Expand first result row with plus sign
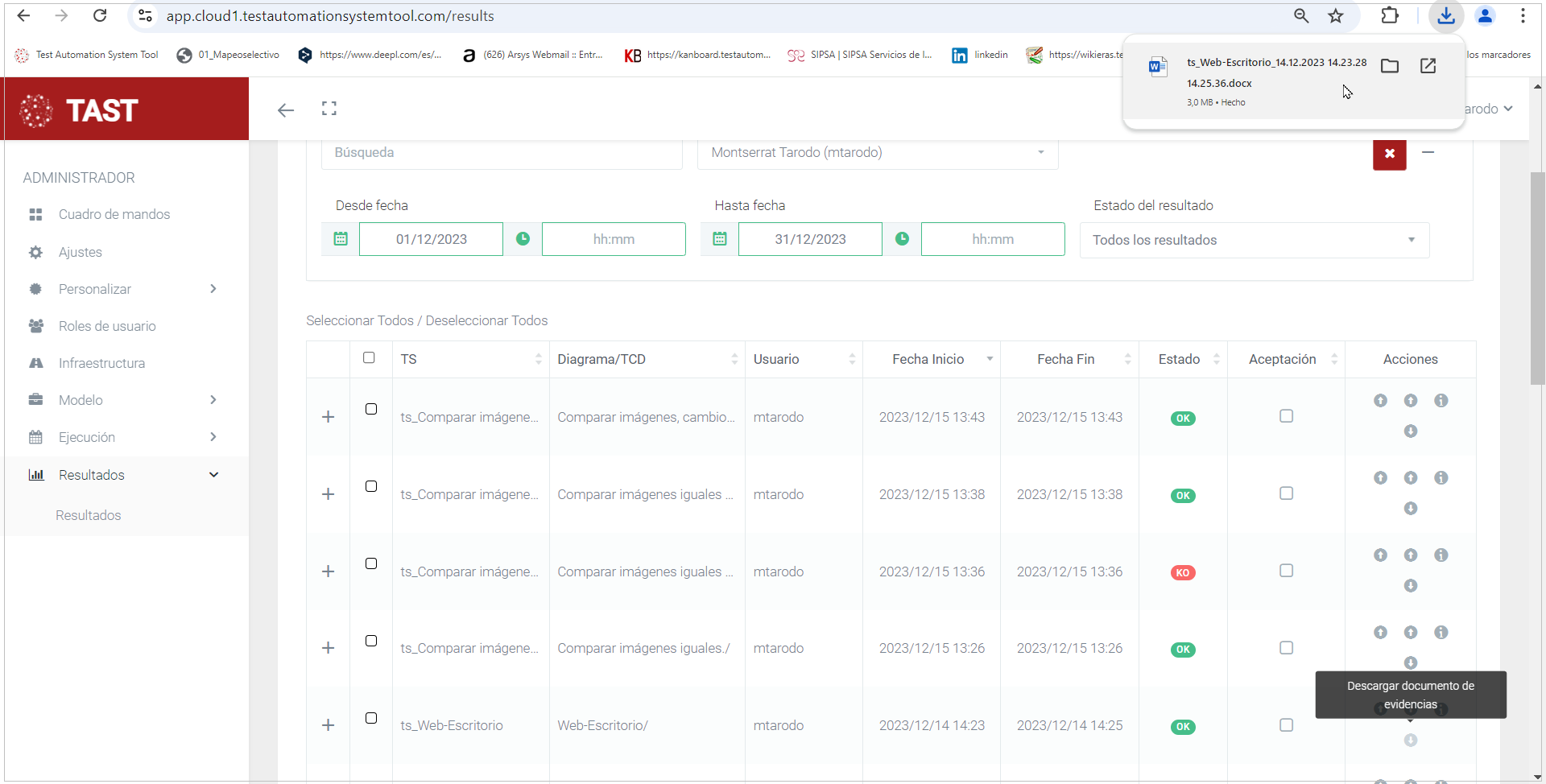 (328, 417)
